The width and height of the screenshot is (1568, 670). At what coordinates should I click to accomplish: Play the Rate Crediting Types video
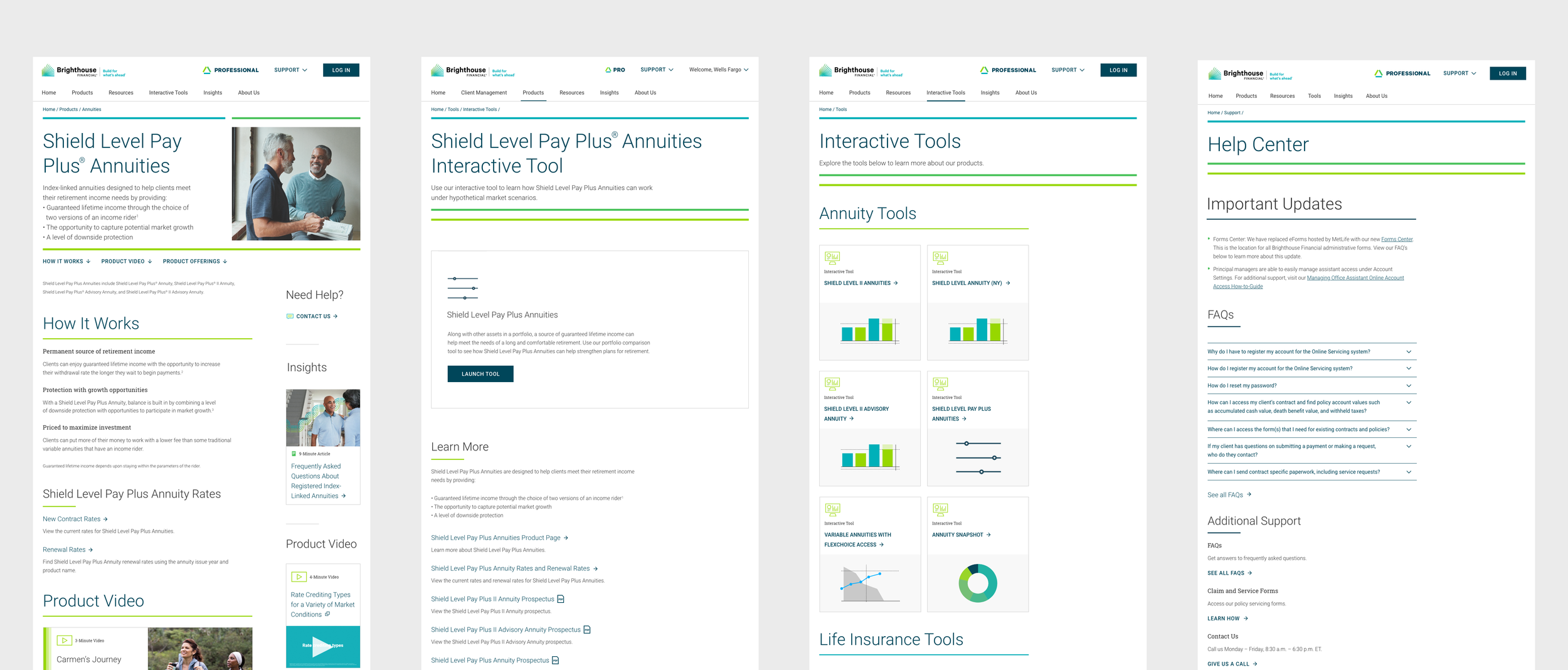click(x=323, y=646)
